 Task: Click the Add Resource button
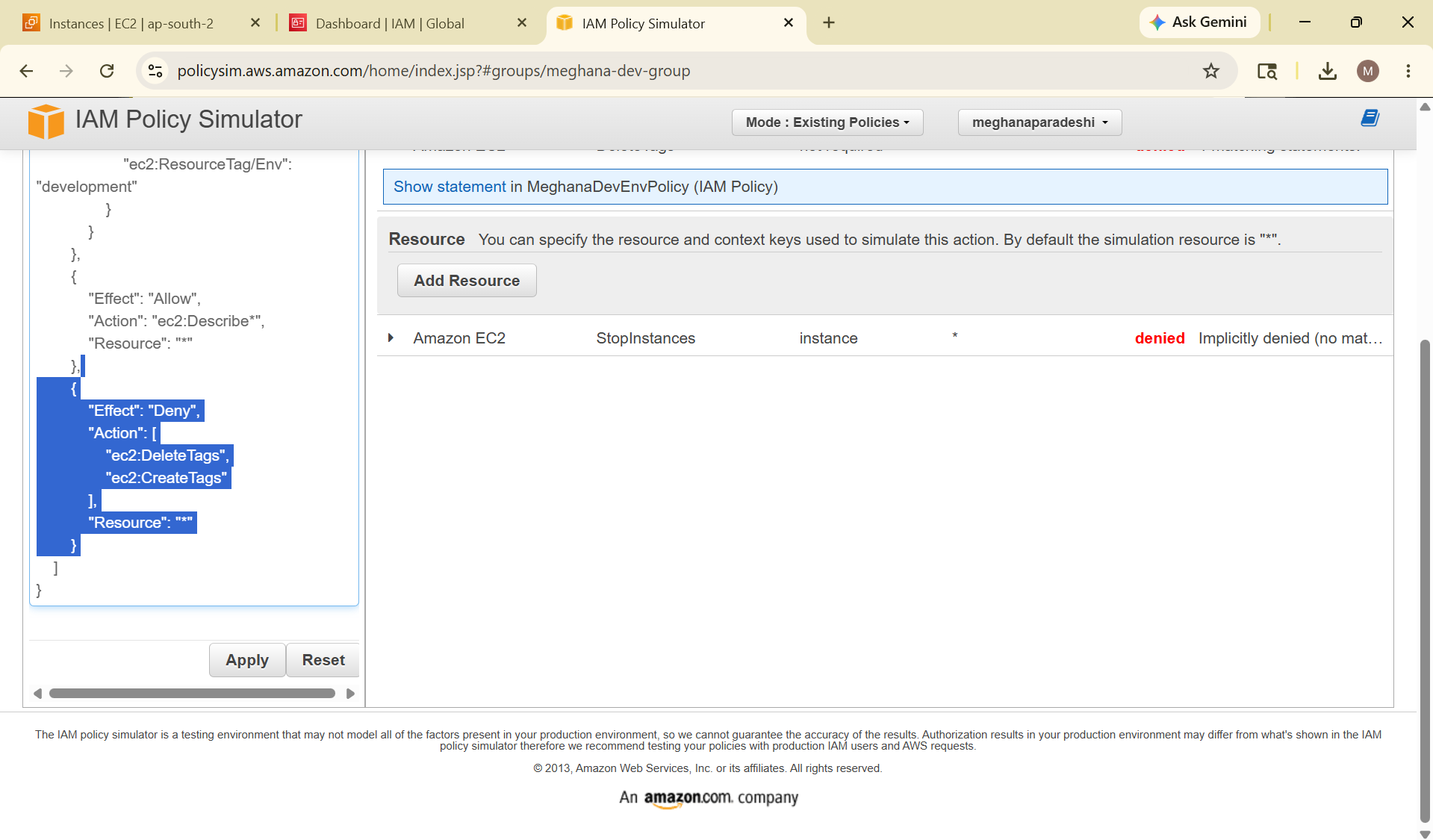pos(467,281)
